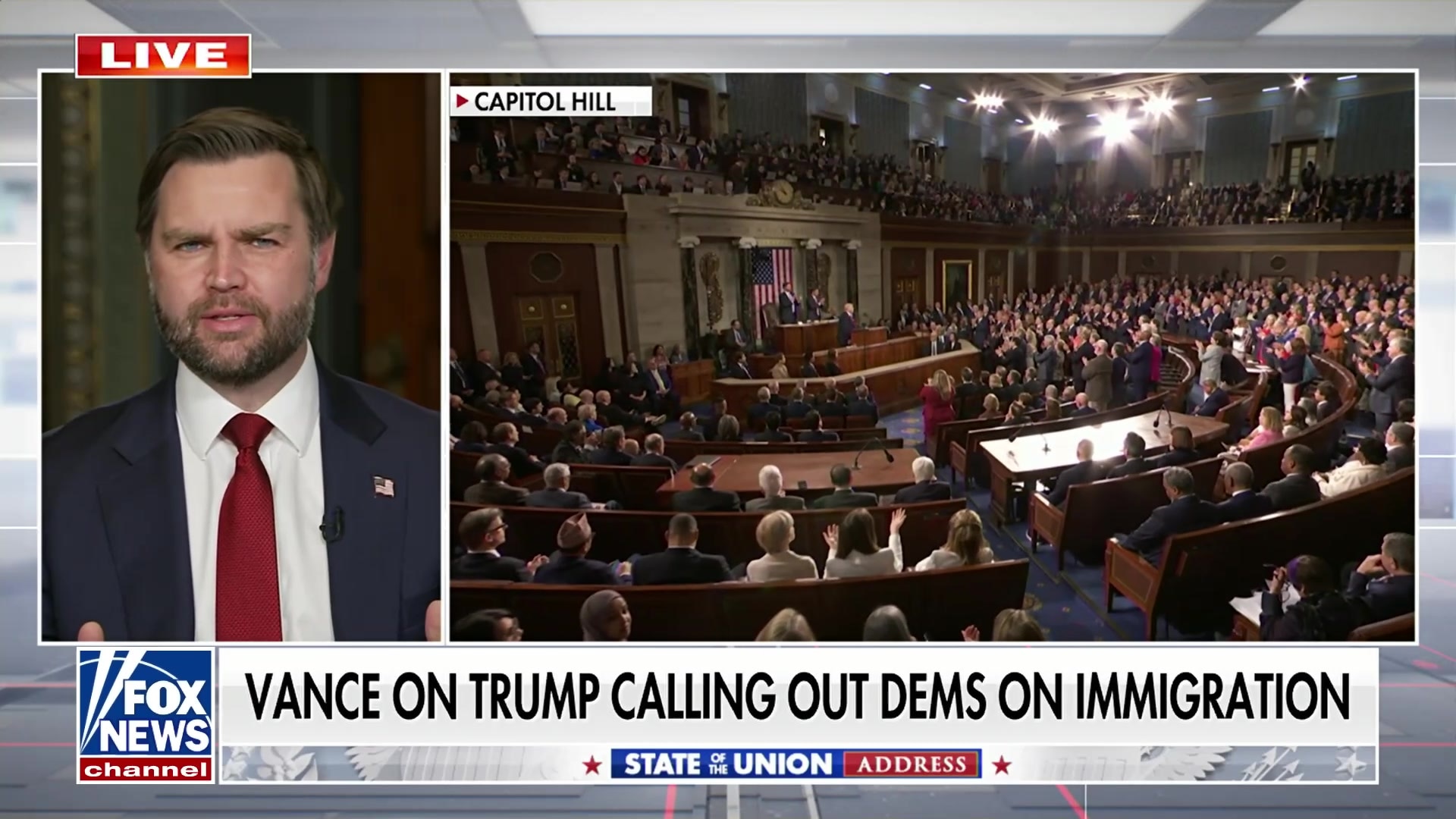The height and width of the screenshot is (819, 1456).
Task: Click the STATE OF THE UNION ADDRESS banner
Action: (796, 764)
